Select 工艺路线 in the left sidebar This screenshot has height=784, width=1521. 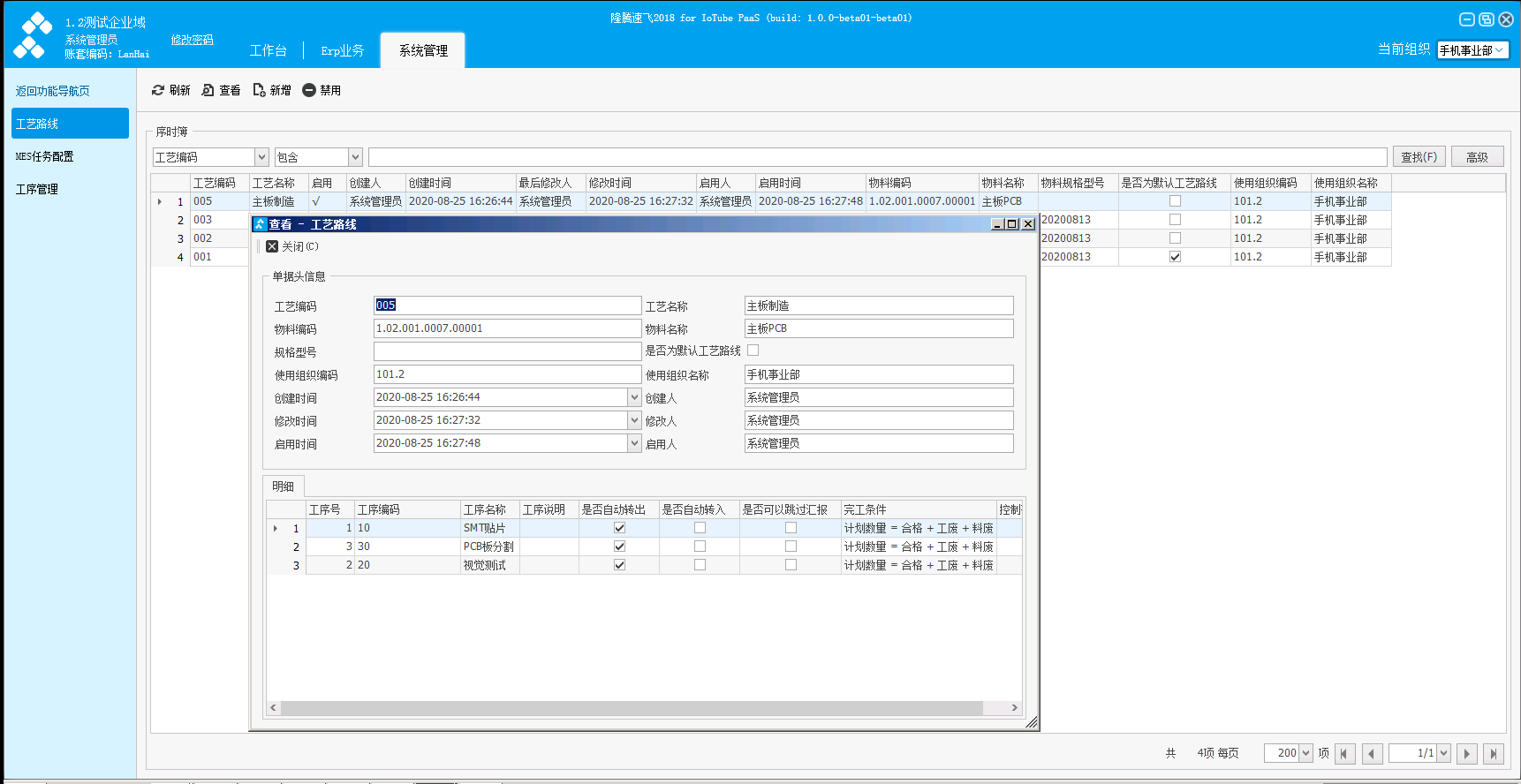pyautogui.click(x=70, y=124)
